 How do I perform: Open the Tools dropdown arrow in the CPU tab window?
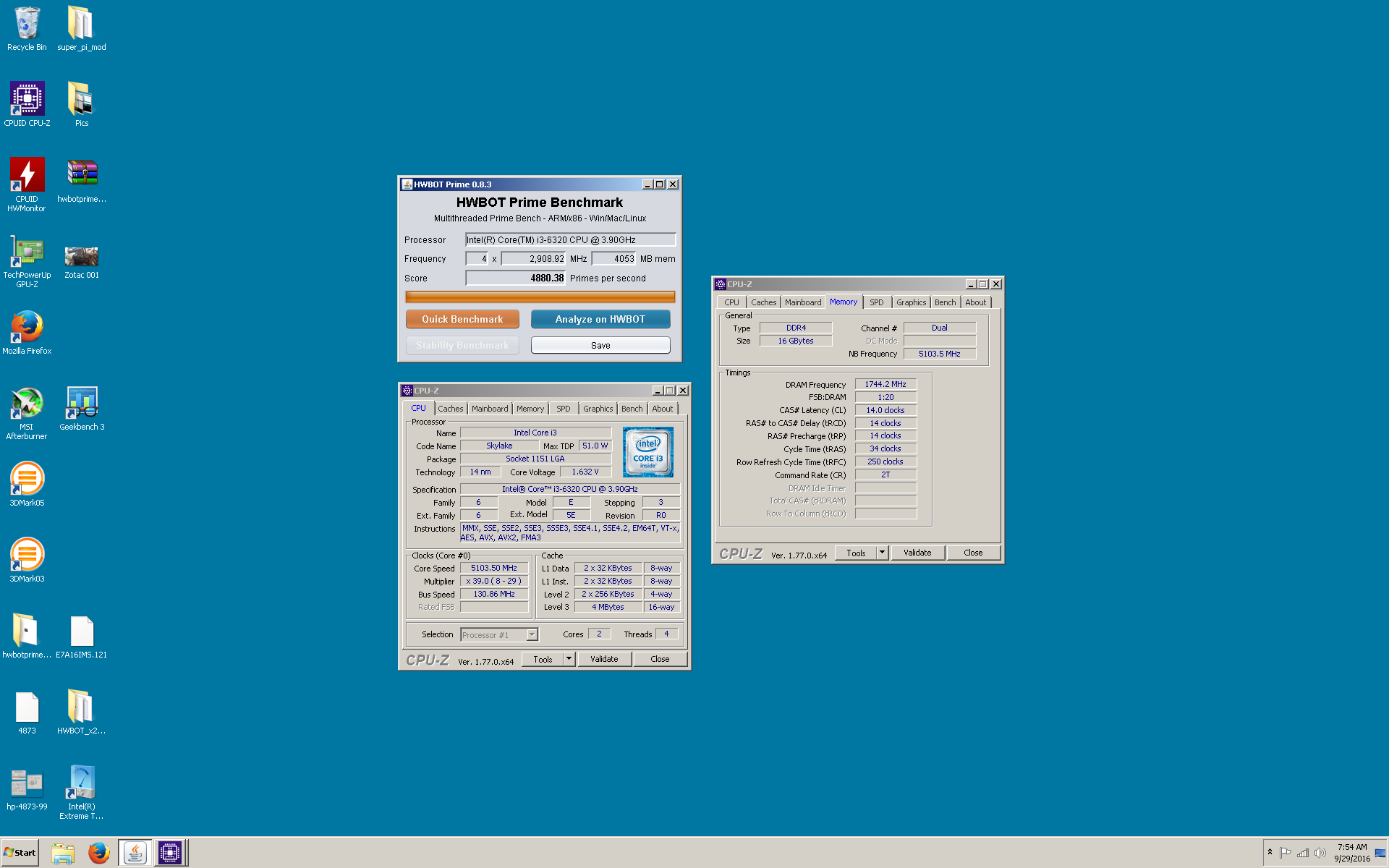click(569, 659)
